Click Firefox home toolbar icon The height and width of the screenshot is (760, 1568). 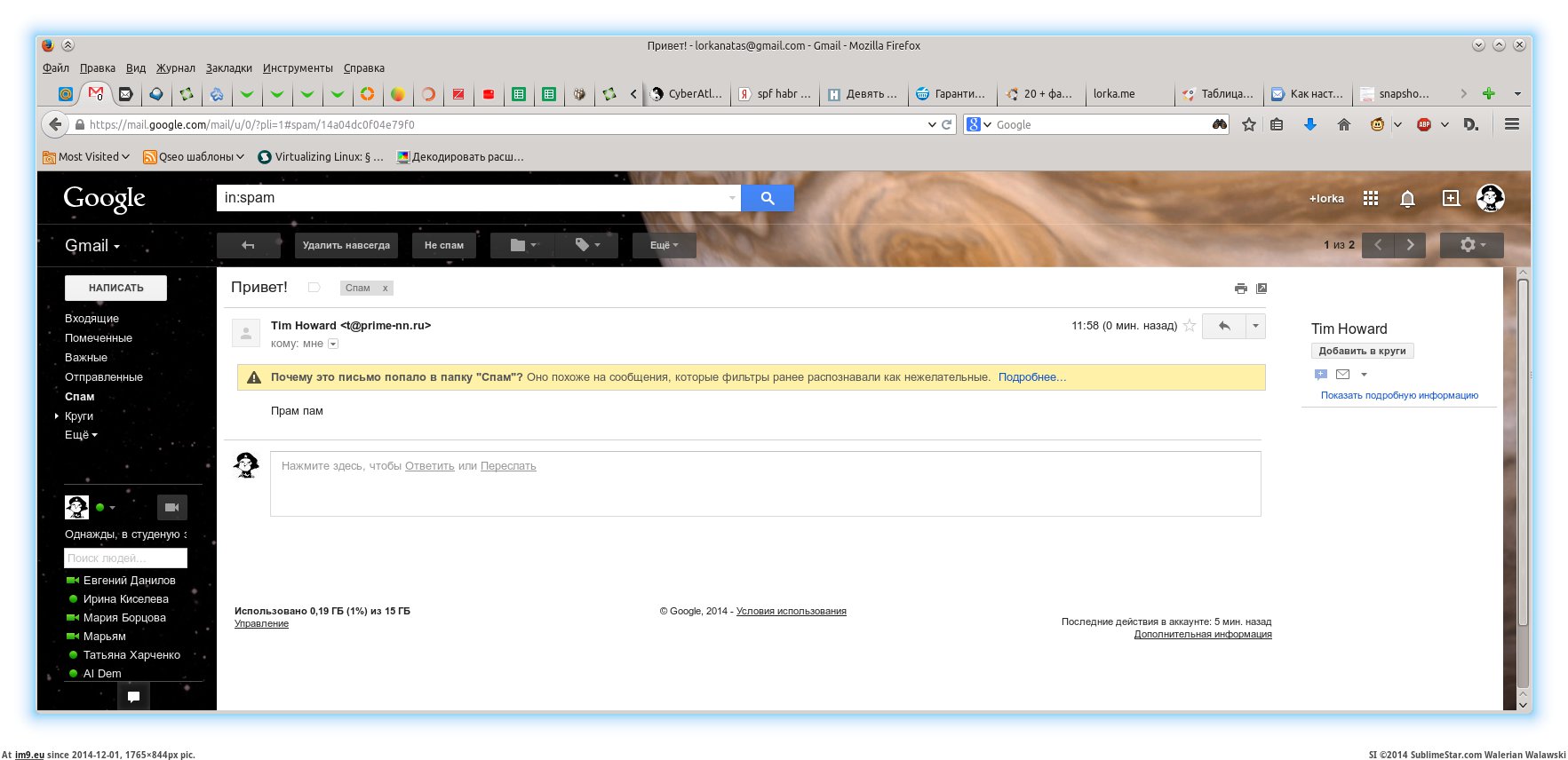pos(1343,124)
